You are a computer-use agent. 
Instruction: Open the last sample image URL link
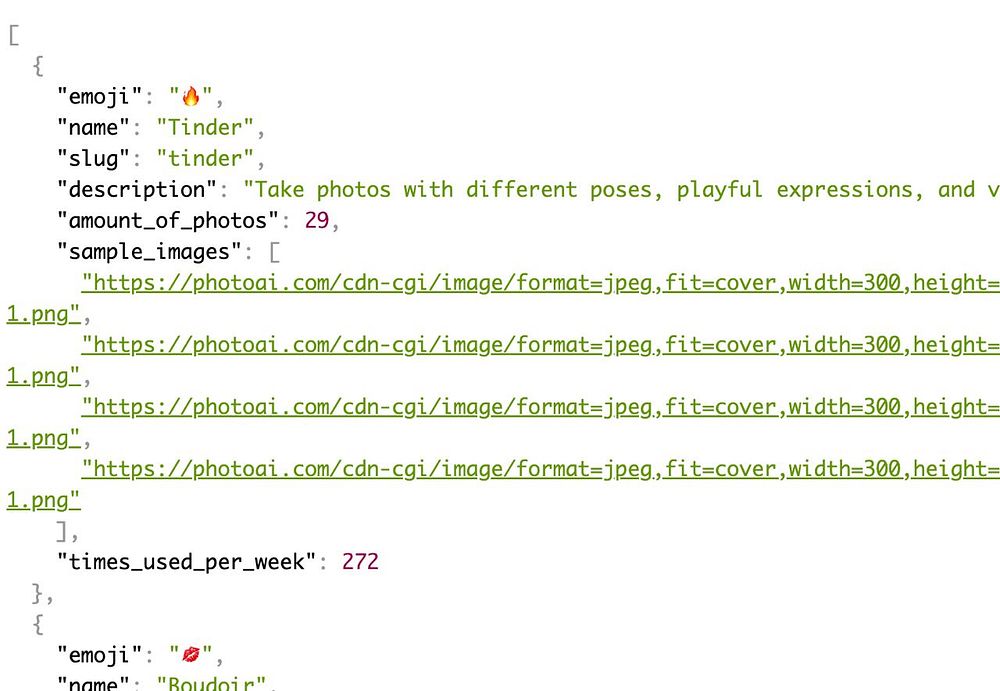(540, 469)
